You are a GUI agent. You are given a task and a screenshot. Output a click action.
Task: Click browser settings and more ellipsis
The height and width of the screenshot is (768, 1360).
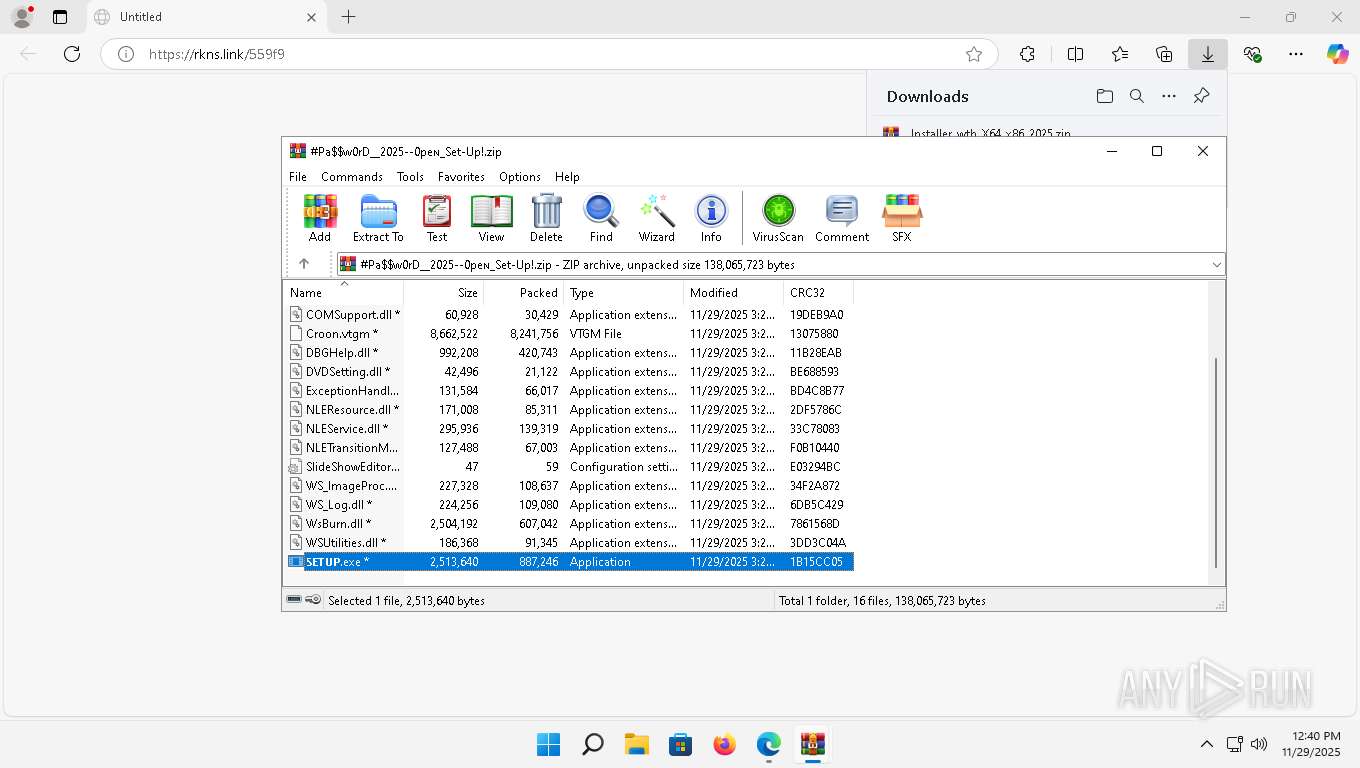(1296, 54)
